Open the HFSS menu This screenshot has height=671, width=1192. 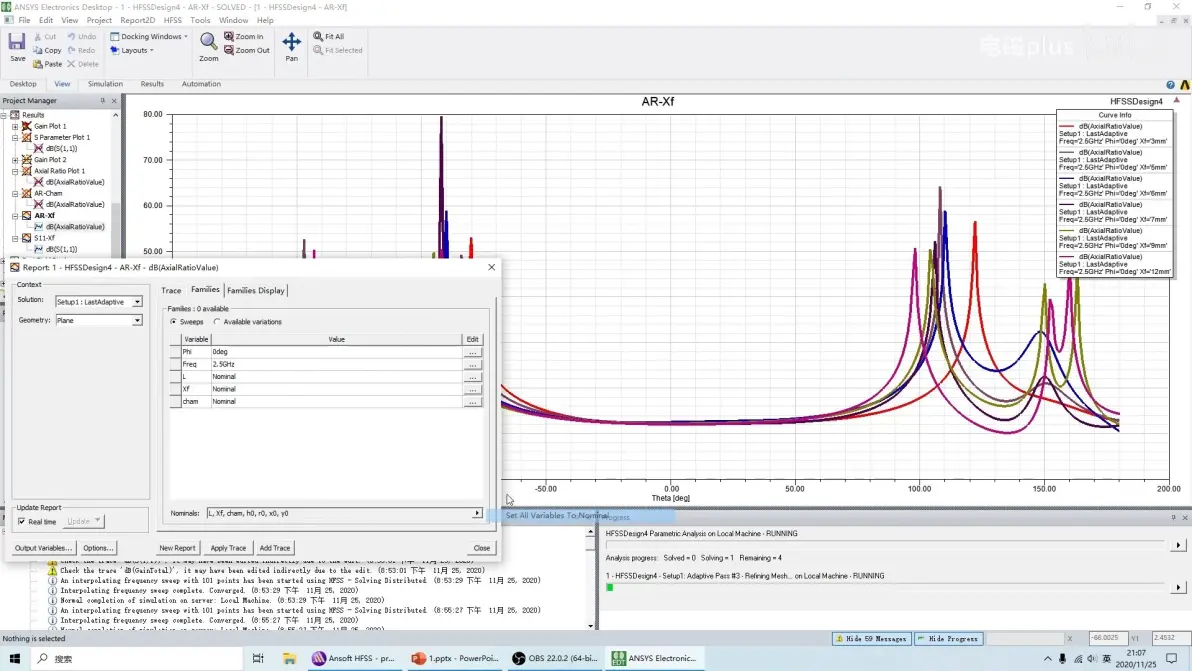(x=173, y=21)
